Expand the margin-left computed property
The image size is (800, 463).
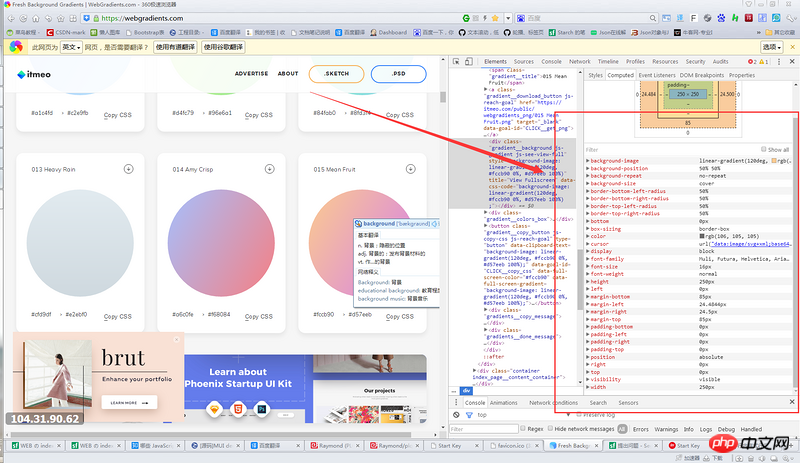click(x=588, y=304)
